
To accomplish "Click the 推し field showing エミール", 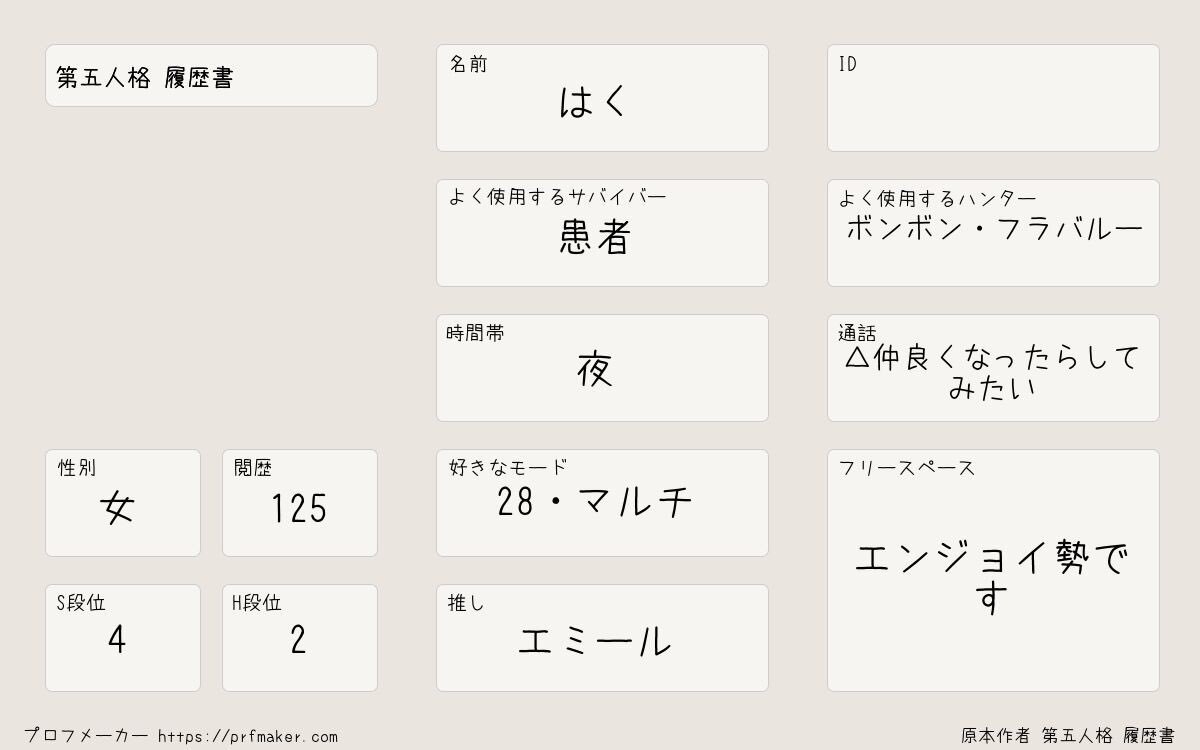I will [602, 638].
